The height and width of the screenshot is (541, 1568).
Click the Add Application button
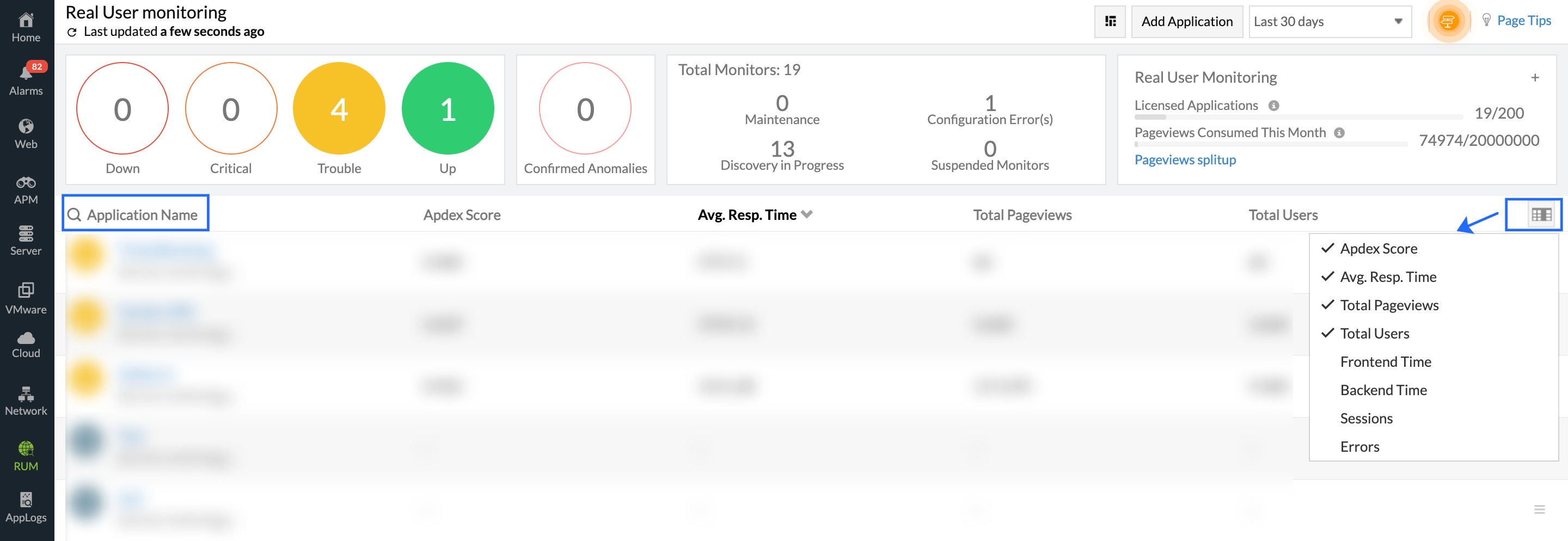(1186, 22)
